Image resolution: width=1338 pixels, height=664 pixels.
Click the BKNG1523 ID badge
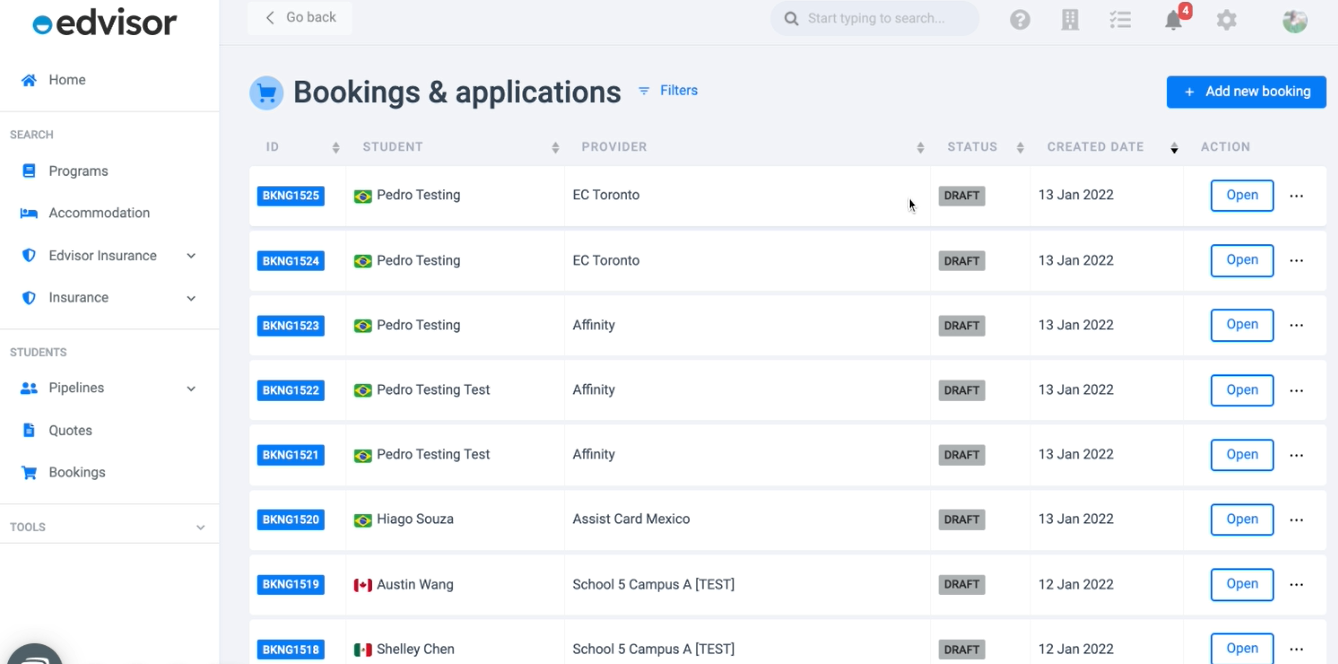click(291, 325)
